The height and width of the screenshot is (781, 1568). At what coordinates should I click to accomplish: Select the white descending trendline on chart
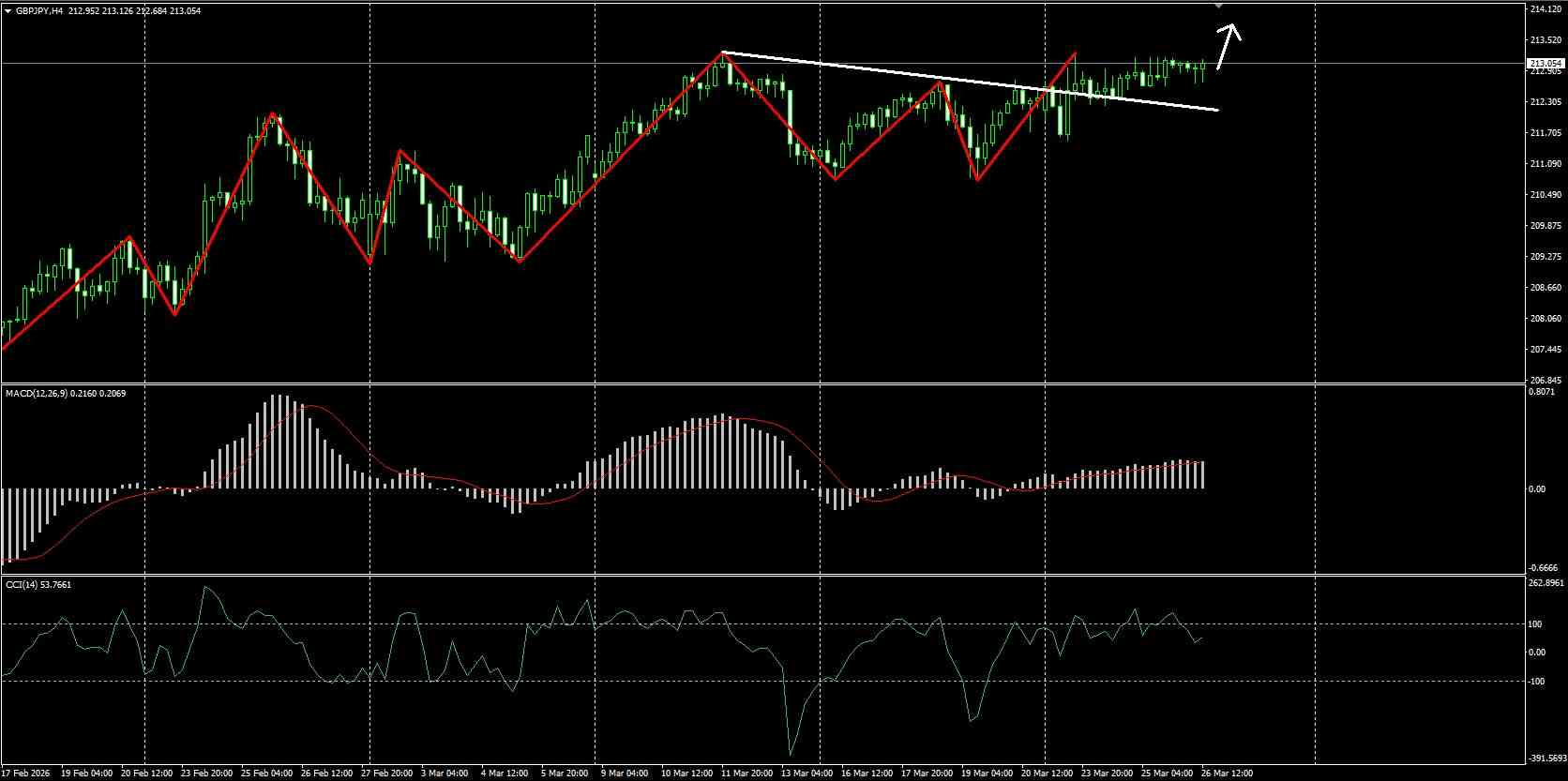pyautogui.click(x=970, y=82)
